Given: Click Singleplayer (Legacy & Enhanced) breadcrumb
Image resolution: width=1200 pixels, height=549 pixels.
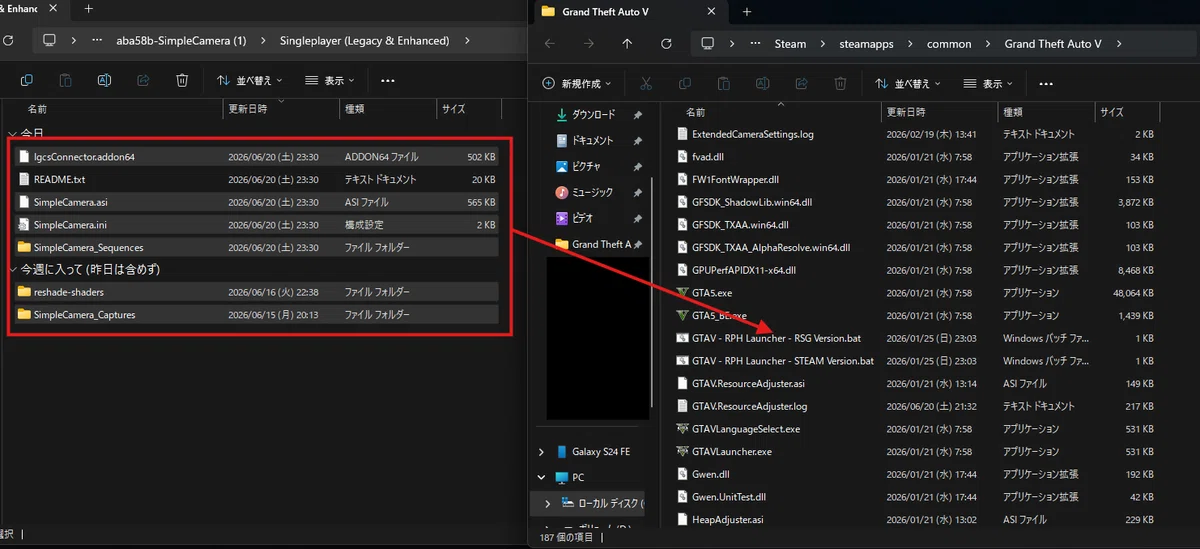Looking at the screenshot, I should [363, 41].
